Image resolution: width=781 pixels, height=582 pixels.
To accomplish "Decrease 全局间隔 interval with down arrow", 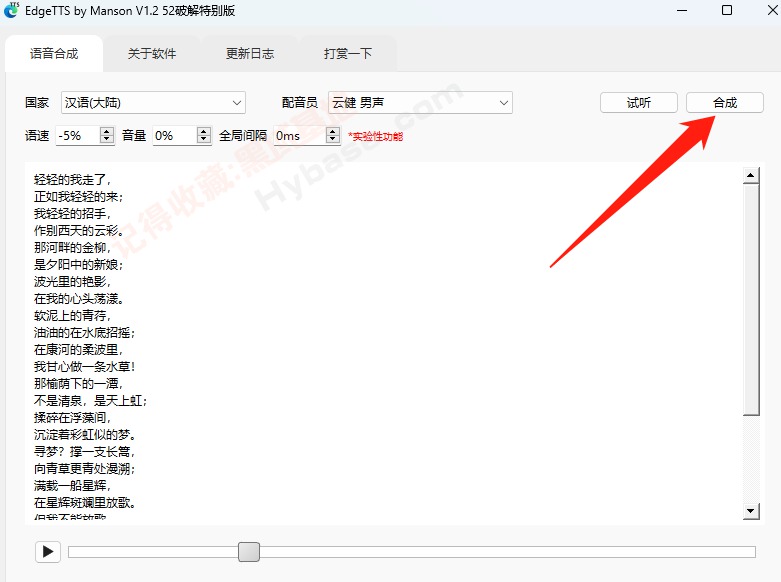I will (333, 140).
